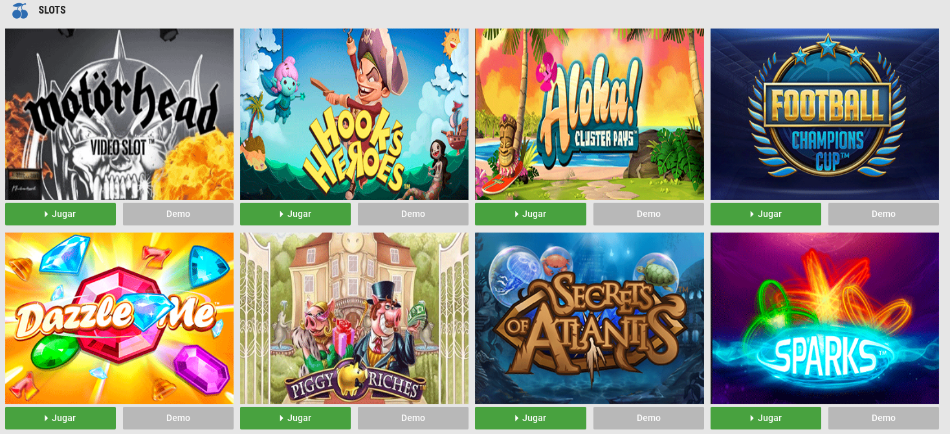Open the Football Champions Cup thumbnail
Viewport: 950px width, 434px height.
[x=825, y=114]
